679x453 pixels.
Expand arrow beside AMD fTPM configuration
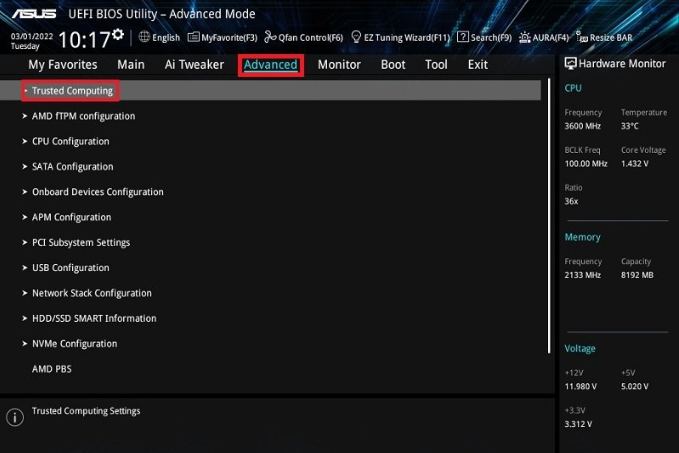click(x=25, y=116)
